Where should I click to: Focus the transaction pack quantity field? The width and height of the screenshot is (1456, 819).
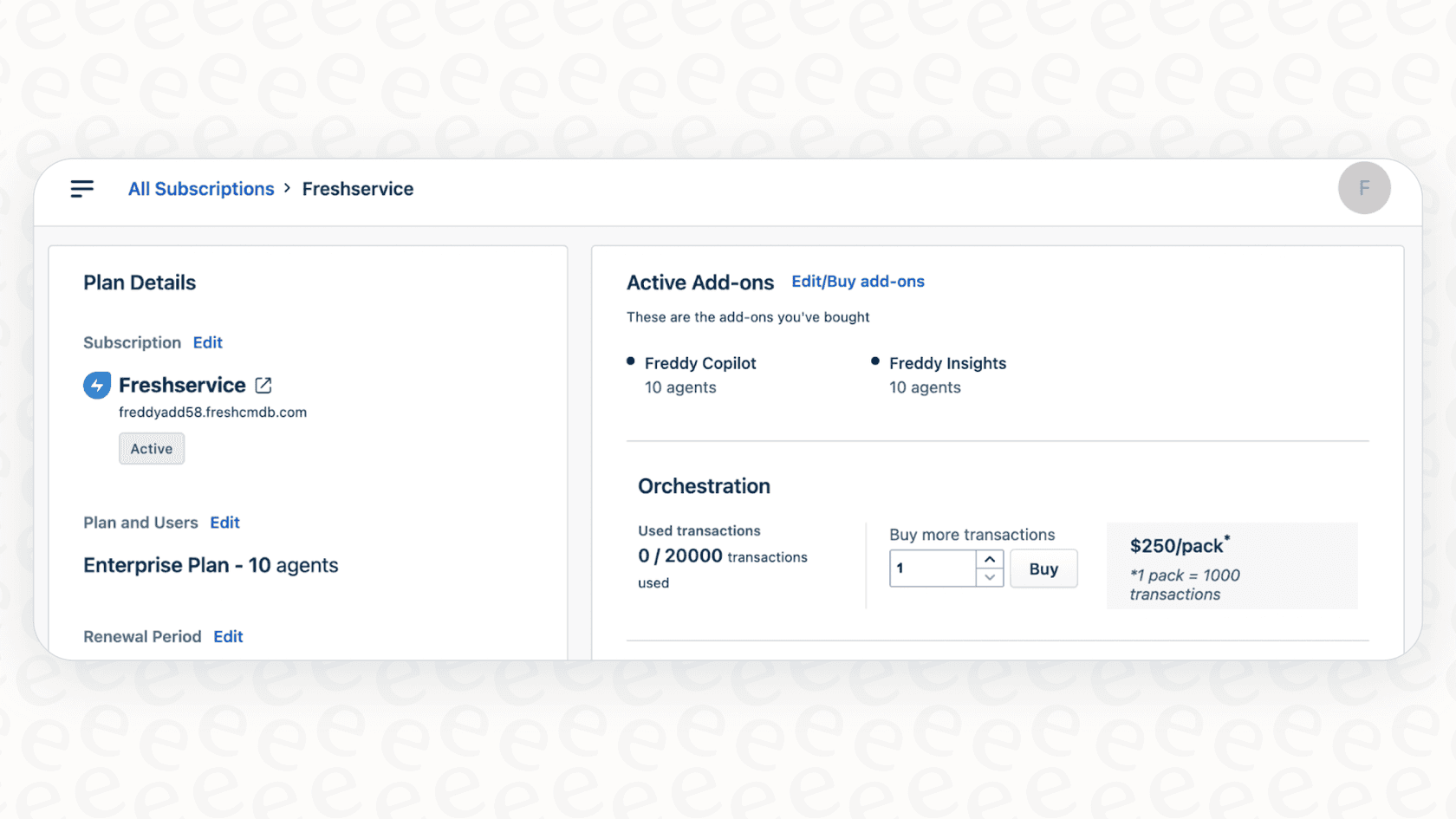(933, 569)
